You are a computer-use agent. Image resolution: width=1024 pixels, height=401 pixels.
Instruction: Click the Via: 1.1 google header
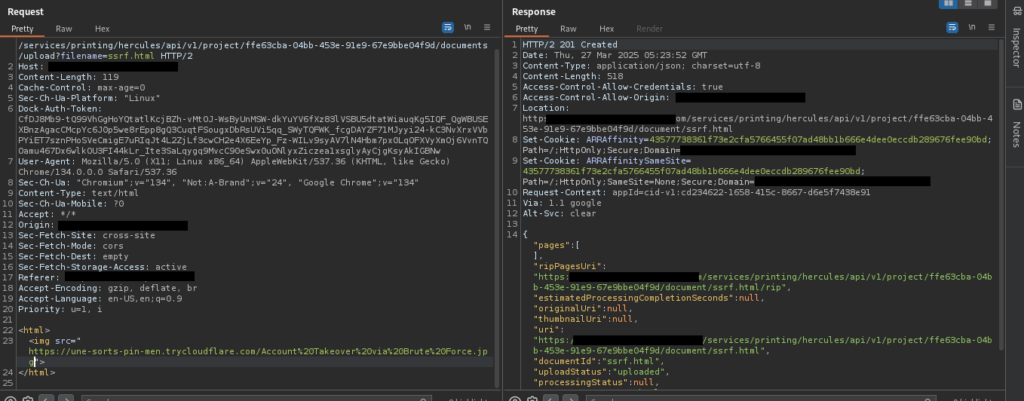[562, 203]
